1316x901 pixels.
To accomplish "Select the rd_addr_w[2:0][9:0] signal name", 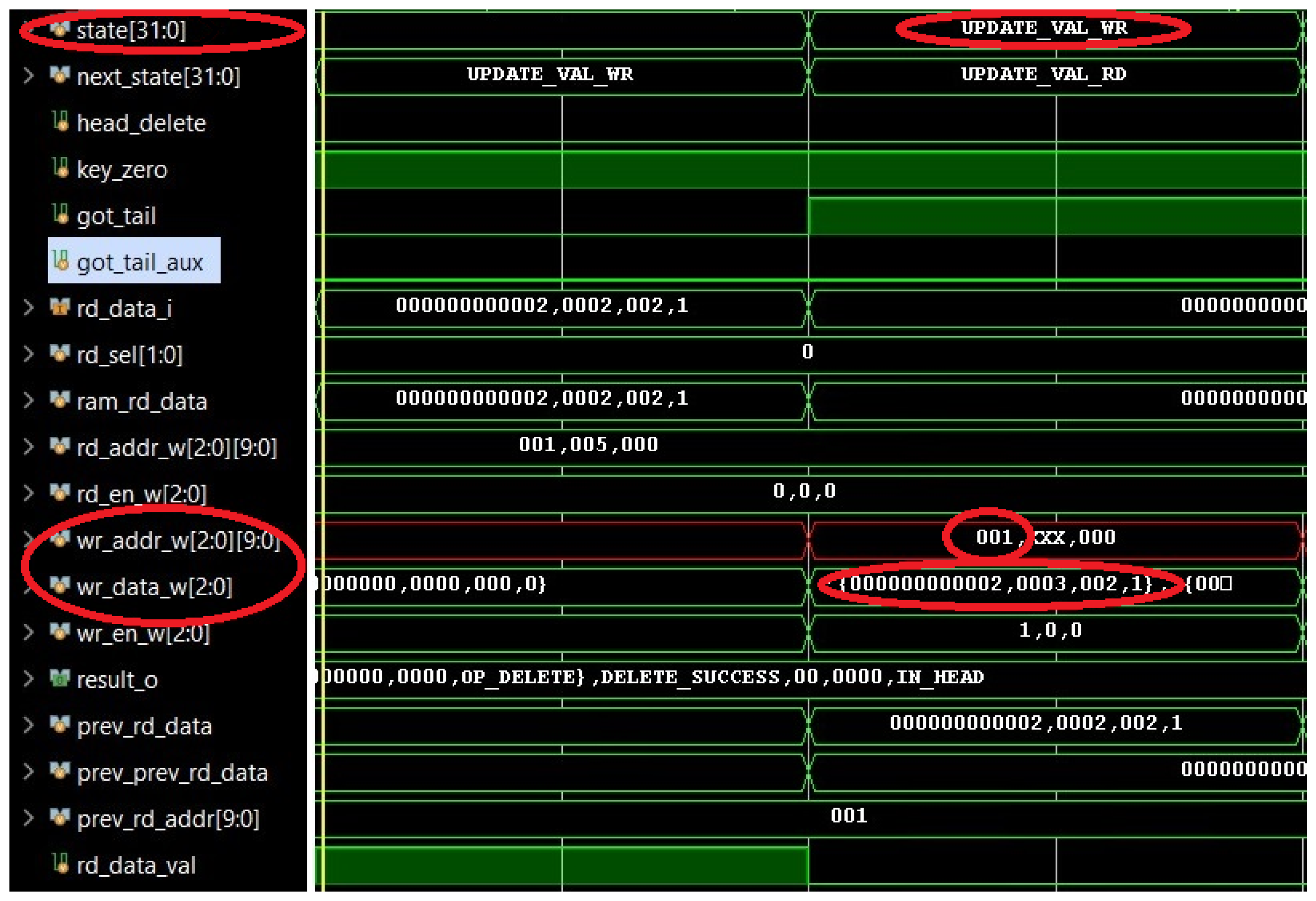I will [x=177, y=448].
